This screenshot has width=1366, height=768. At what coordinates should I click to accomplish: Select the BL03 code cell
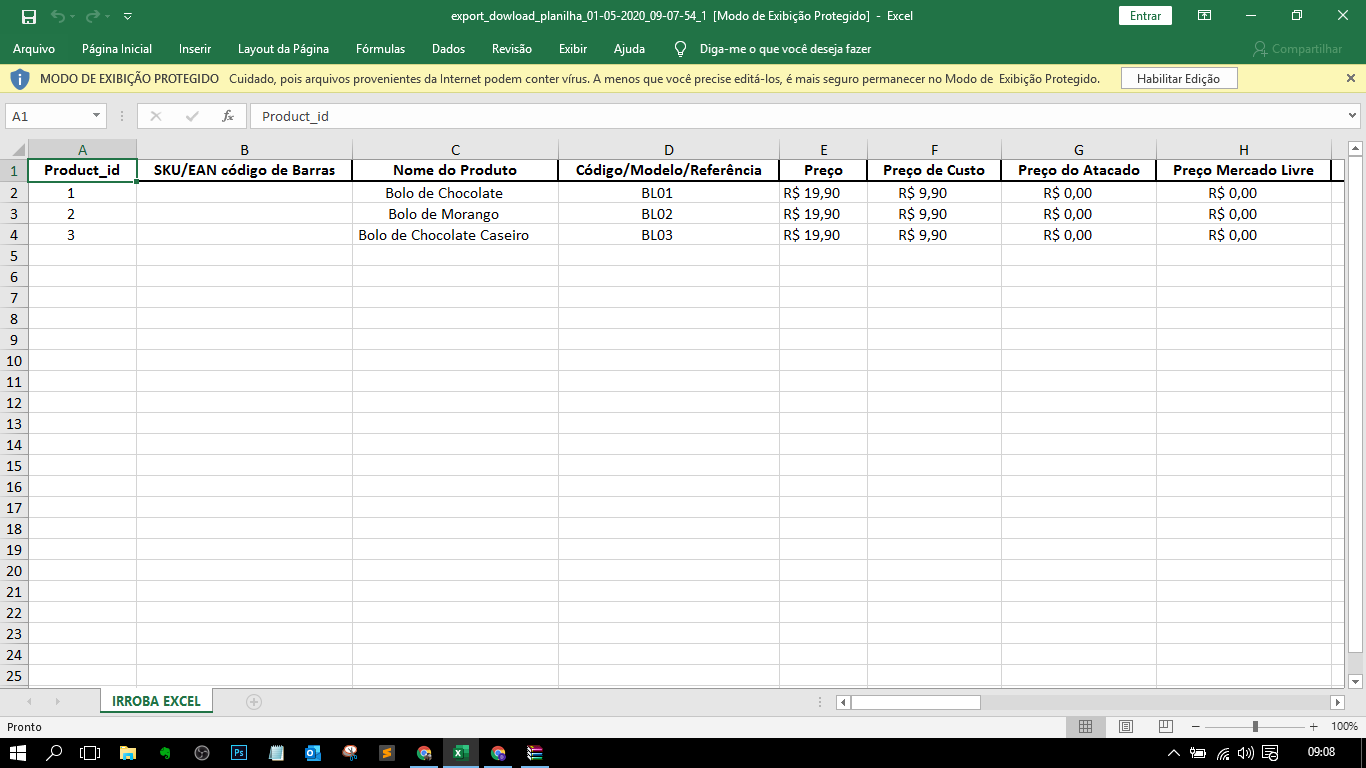[669, 235]
